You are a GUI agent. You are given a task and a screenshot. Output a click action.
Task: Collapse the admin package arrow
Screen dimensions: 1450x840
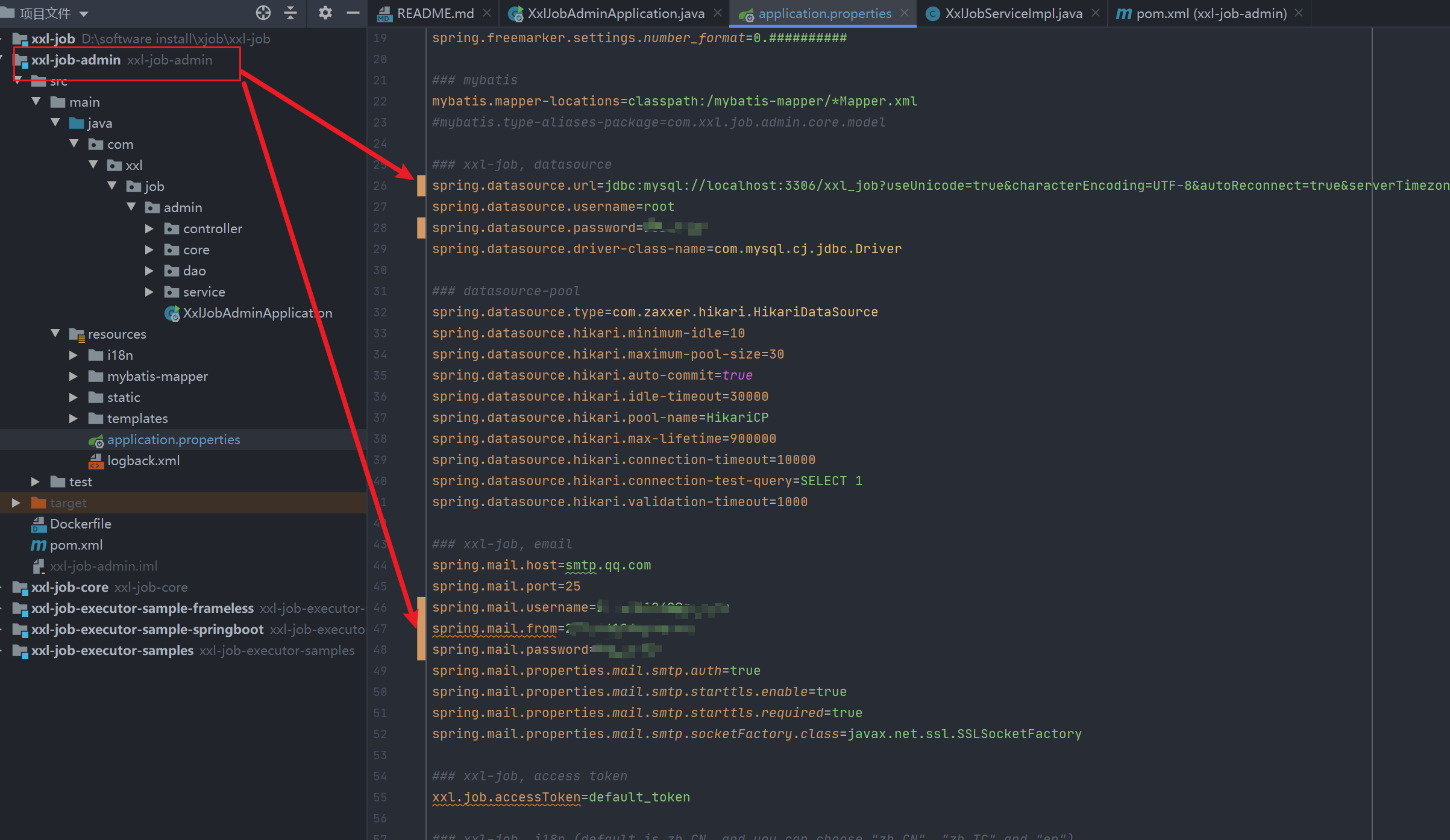pyautogui.click(x=131, y=207)
